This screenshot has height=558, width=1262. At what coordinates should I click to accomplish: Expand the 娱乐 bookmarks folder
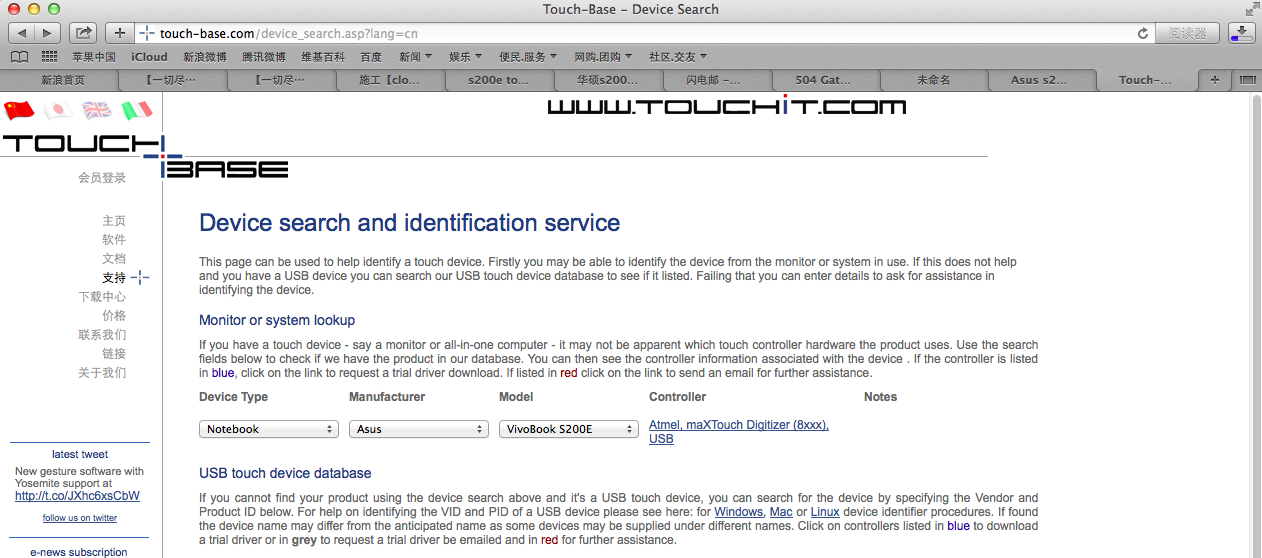pyautogui.click(x=465, y=57)
